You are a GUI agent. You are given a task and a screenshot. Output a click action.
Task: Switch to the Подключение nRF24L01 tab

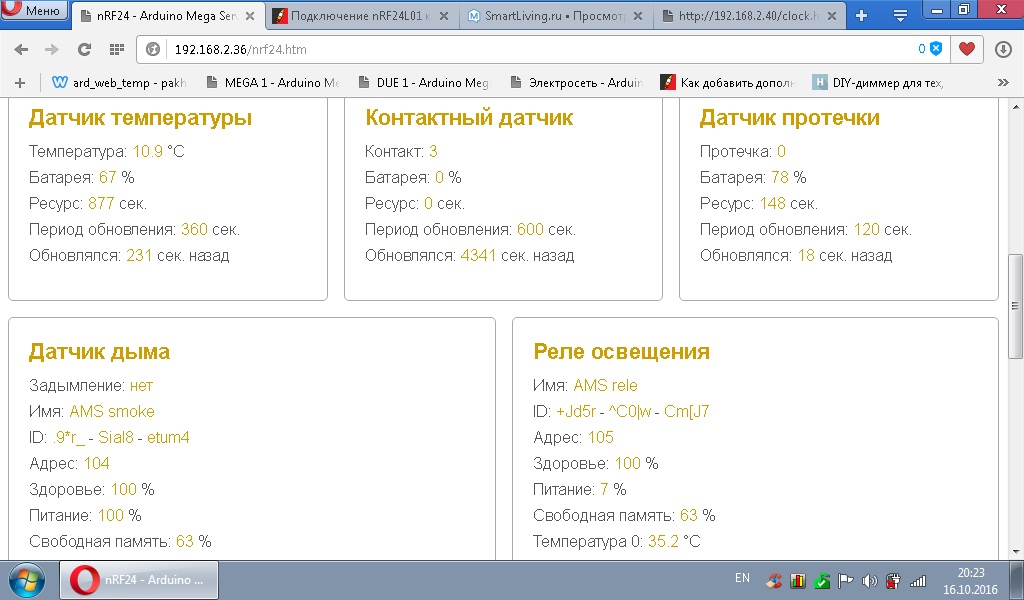click(360, 16)
